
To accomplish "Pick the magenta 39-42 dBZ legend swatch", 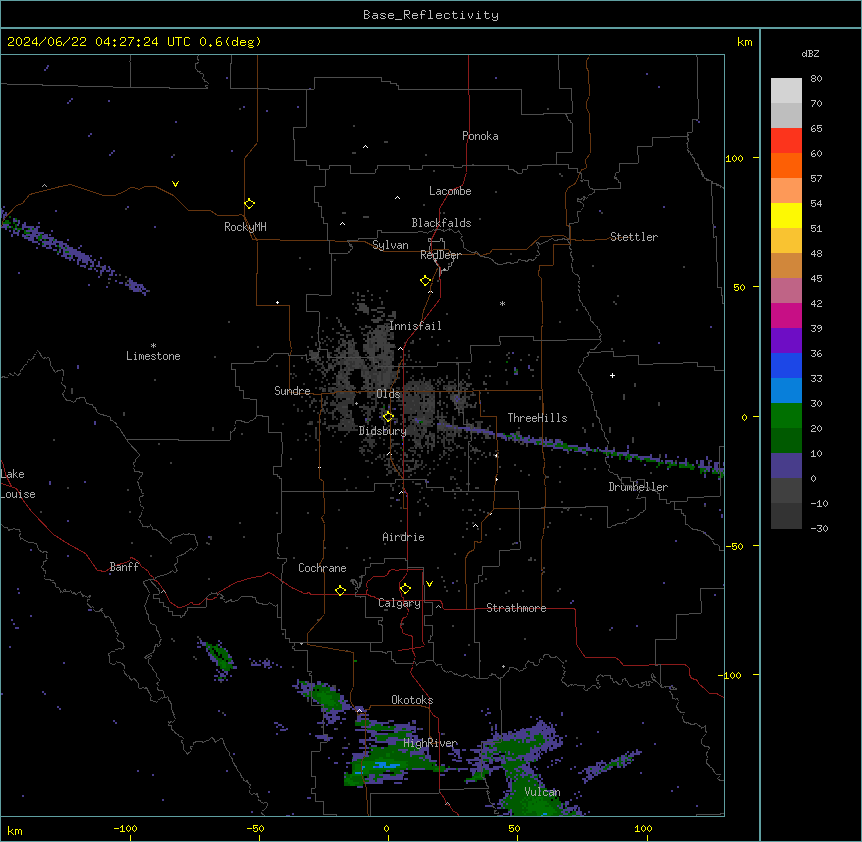I will coord(786,315).
